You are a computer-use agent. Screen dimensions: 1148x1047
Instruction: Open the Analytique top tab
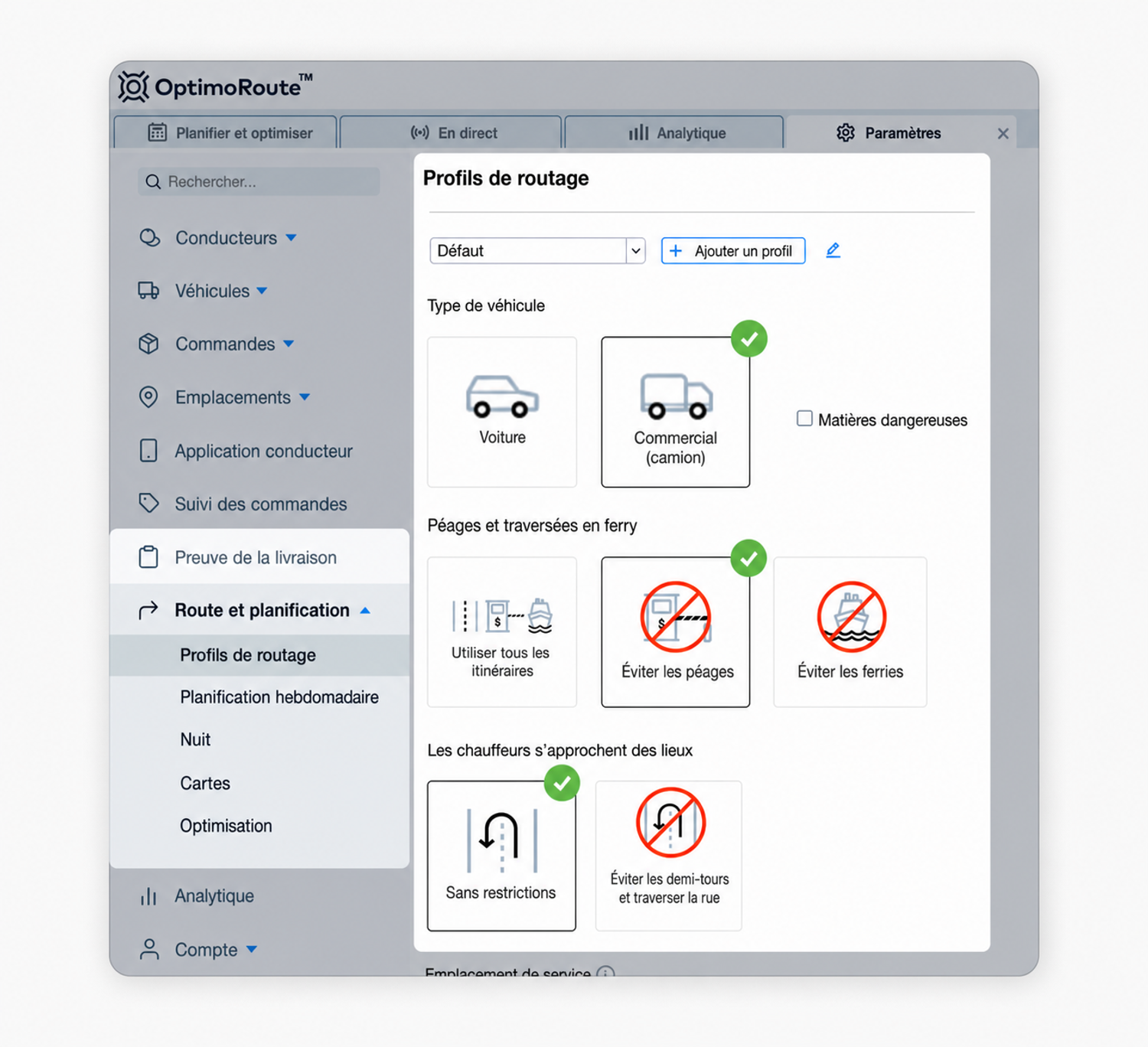pyautogui.click(x=674, y=132)
